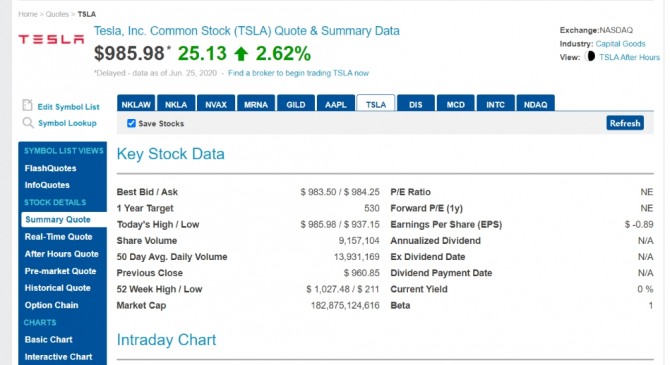This screenshot has width=670, height=365.
Task: Switch to the AAPL symbol tab
Action: tap(336, 103)
